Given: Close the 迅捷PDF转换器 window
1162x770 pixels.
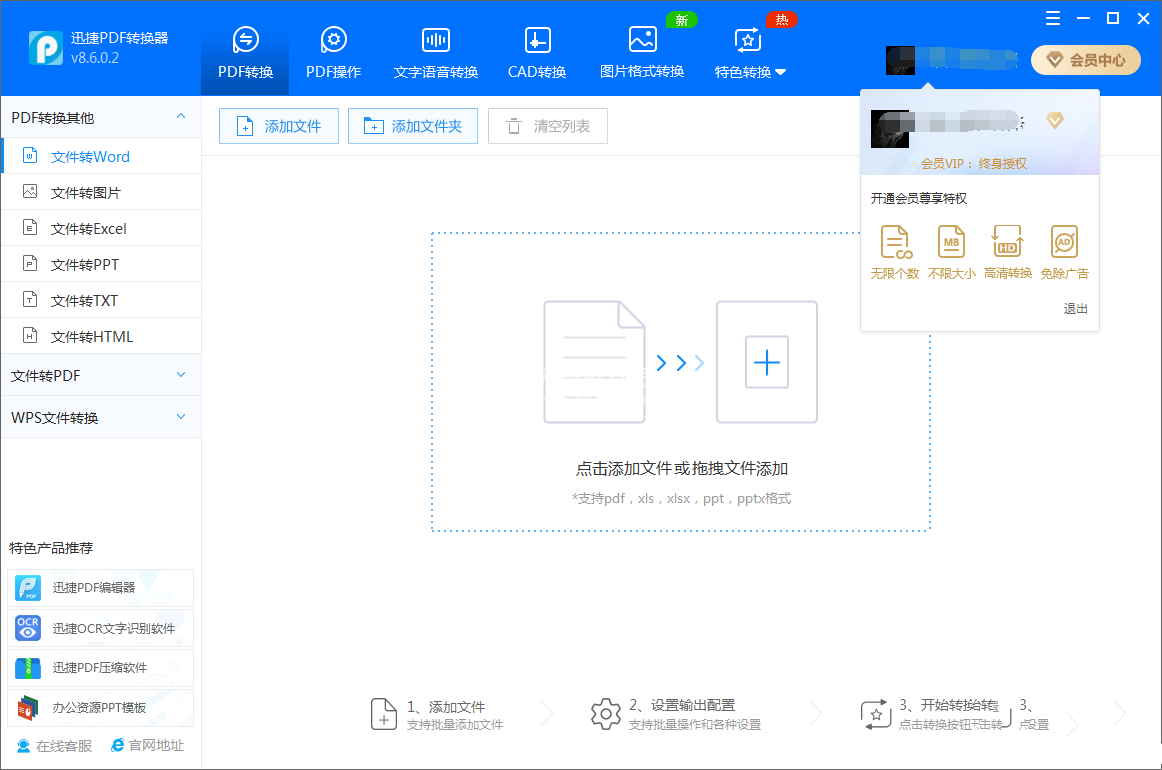Looking at the screenshot, I should [x=1143, y=19].
